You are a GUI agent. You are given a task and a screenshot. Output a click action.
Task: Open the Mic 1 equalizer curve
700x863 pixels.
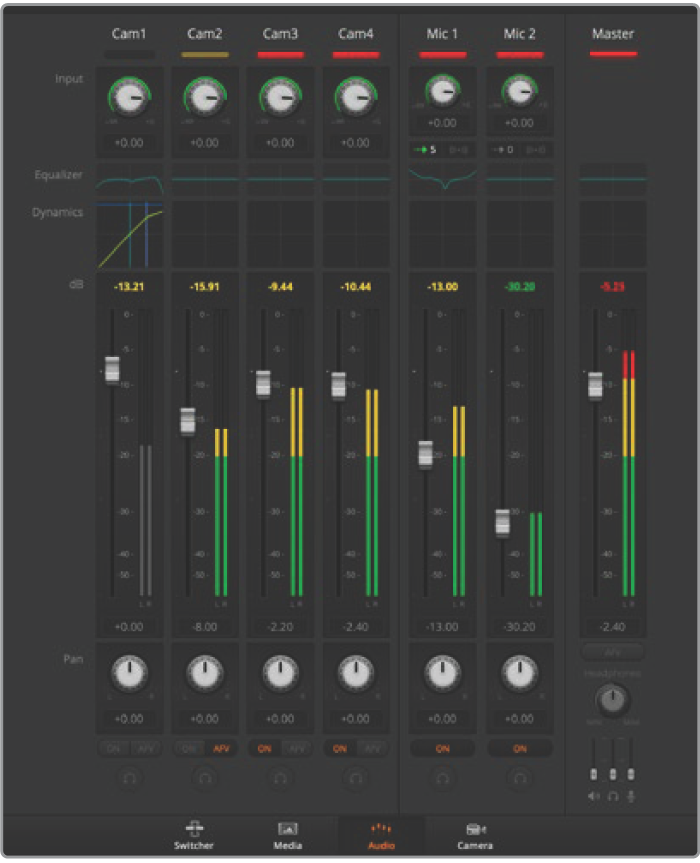point(442,180)
